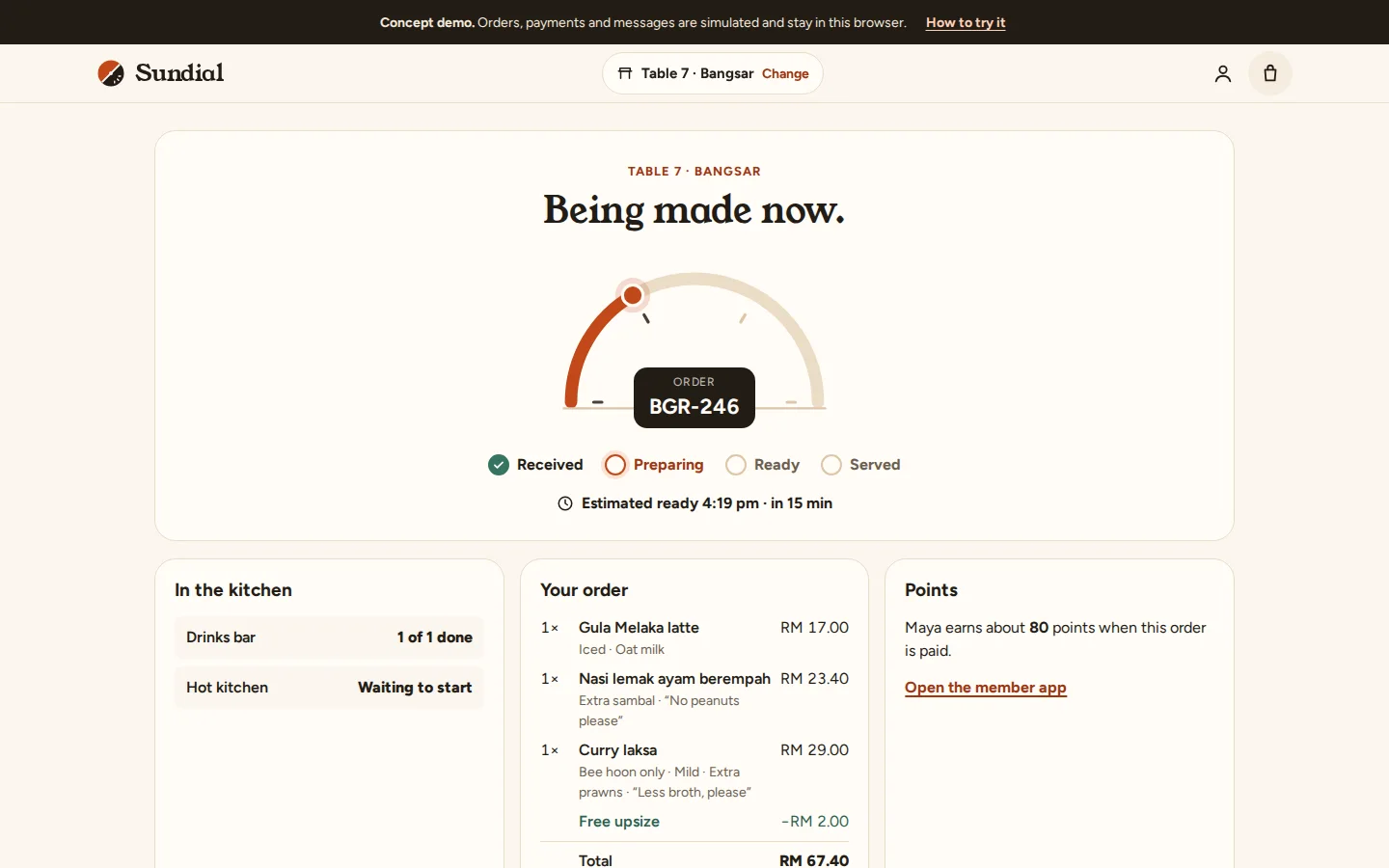The image size is (1389, 868).
Task: Click the Waiting to start status
Action: pos(415,688)
